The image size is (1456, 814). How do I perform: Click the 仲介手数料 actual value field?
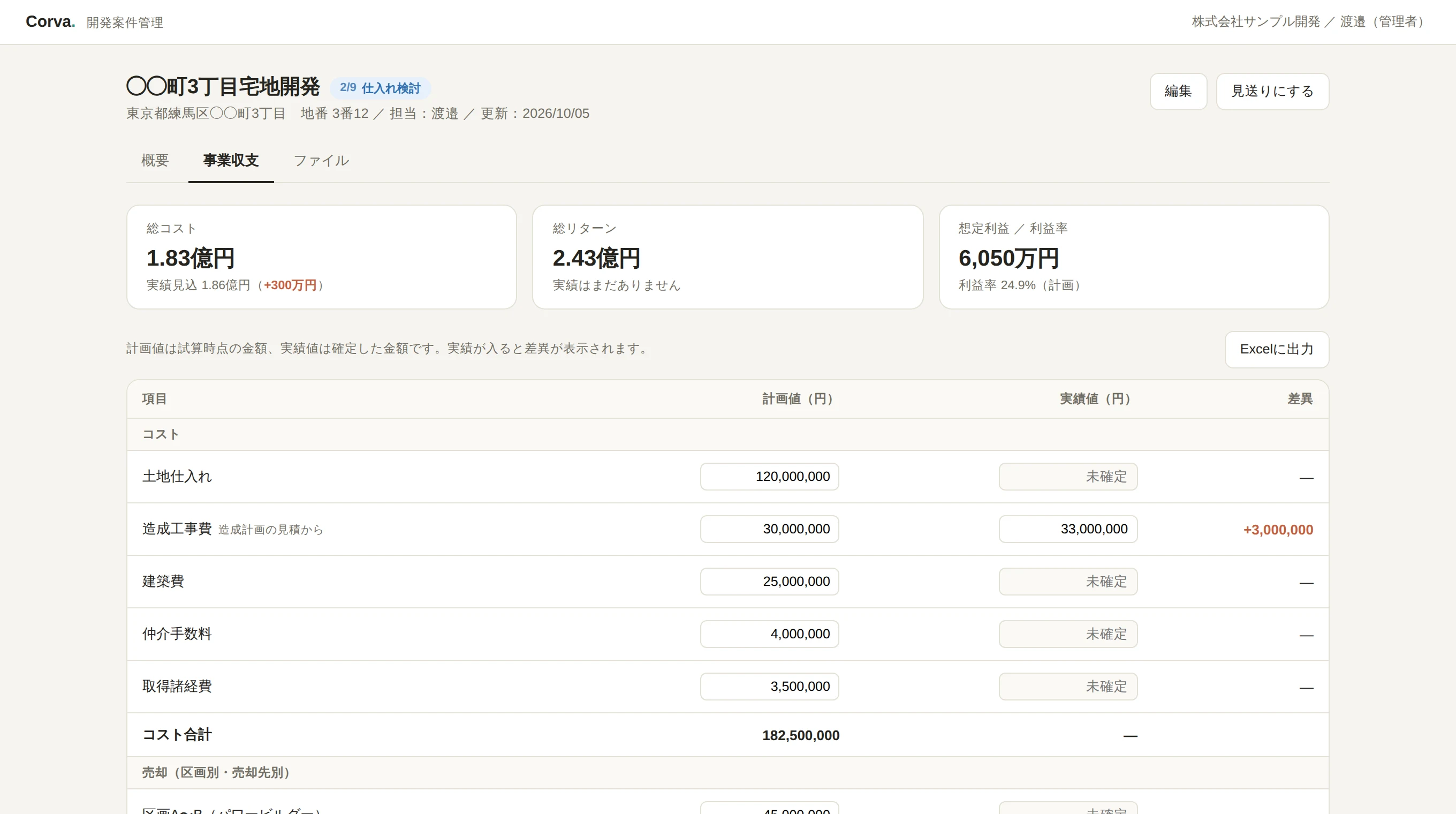(x=1068, y=634)
